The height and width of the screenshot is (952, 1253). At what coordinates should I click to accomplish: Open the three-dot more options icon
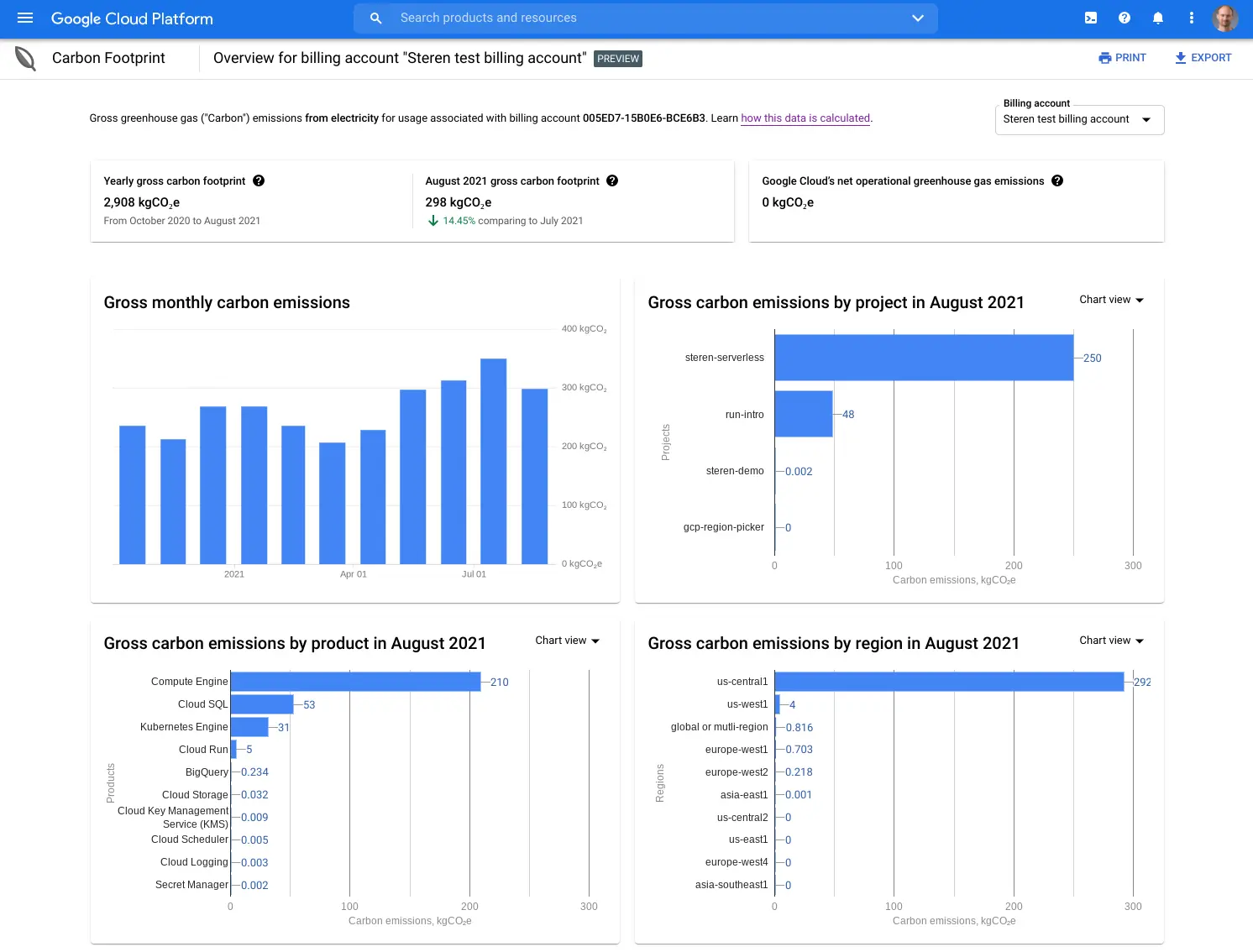point(1191,18)
